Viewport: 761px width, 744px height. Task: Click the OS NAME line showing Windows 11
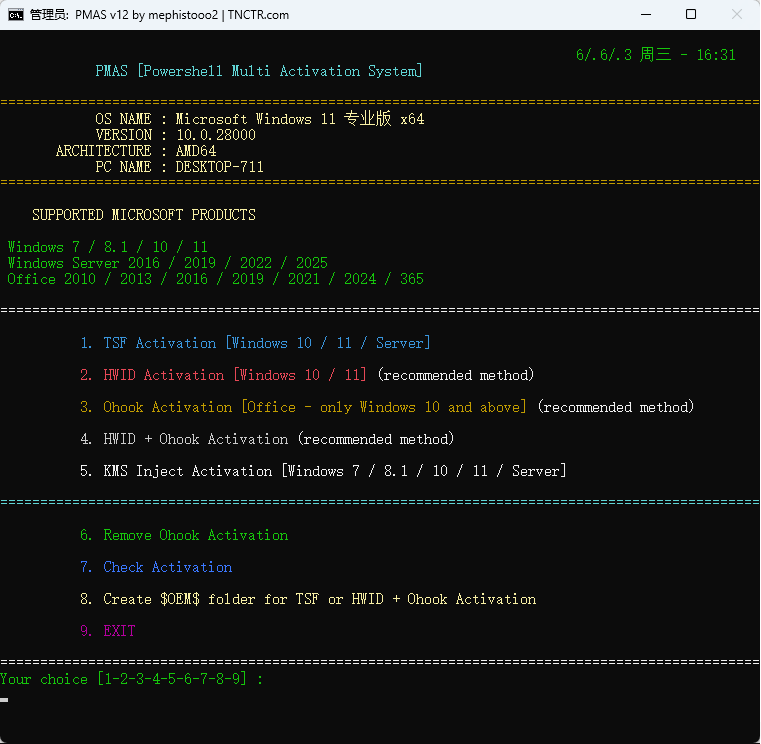click(260, 119)
